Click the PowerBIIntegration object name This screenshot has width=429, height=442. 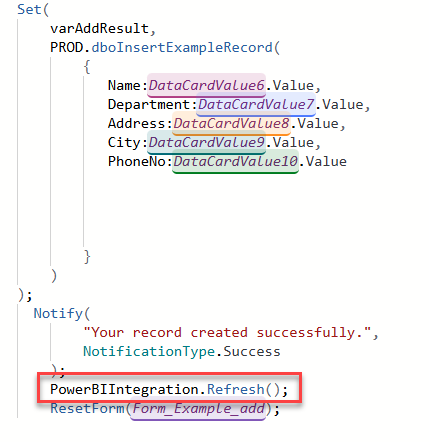click(124, 389)
